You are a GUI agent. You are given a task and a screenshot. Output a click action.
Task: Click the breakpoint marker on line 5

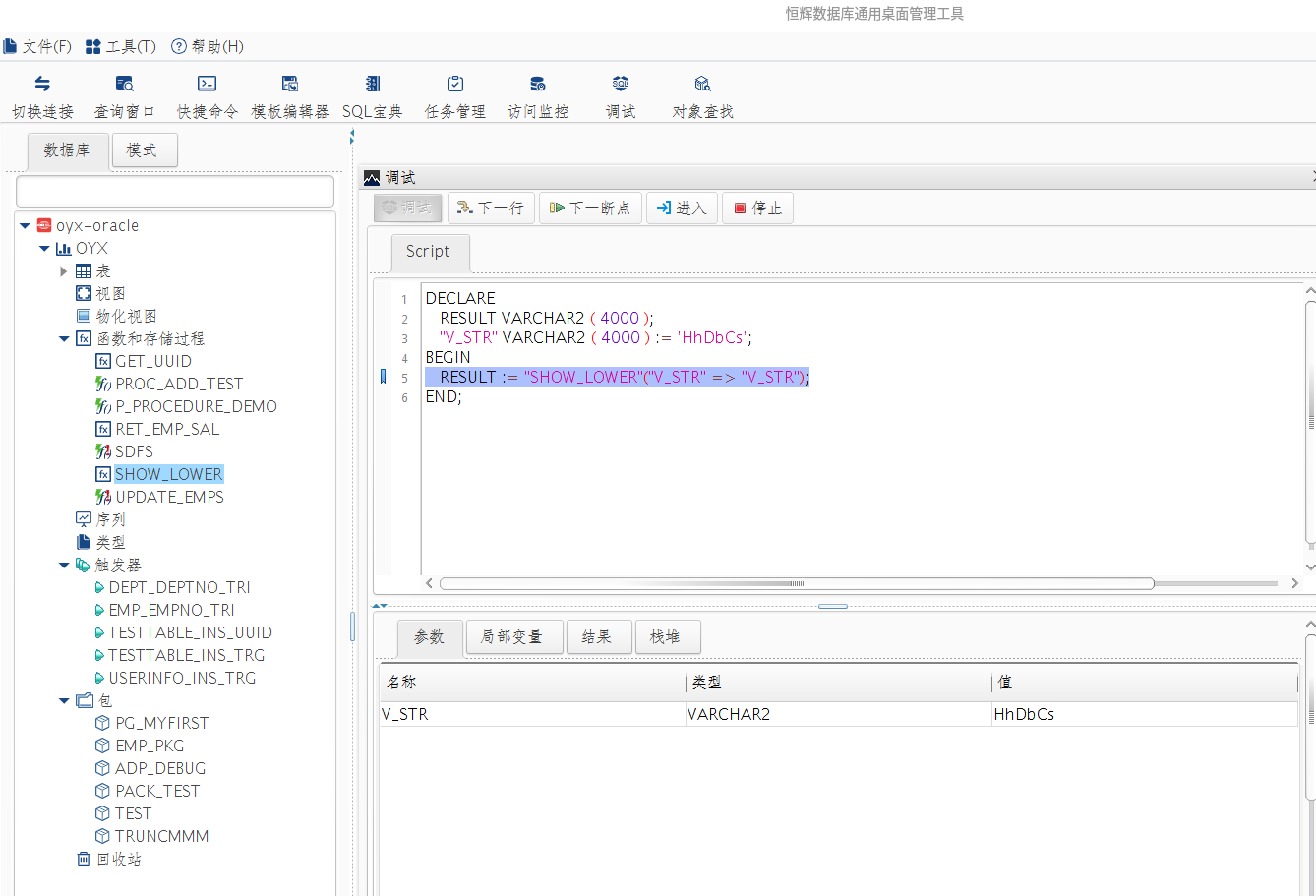point(383,377)
